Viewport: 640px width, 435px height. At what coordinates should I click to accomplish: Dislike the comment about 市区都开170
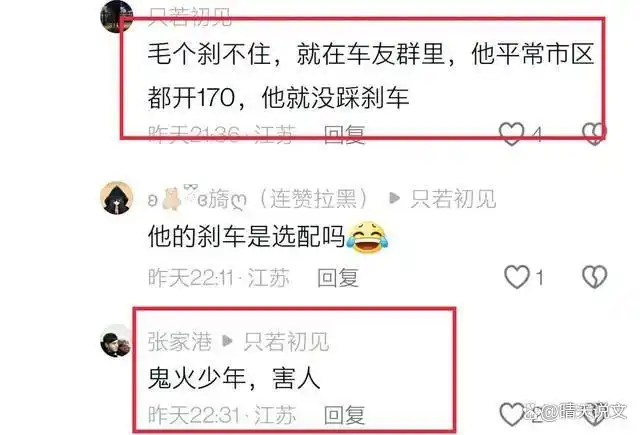[594, 133]
